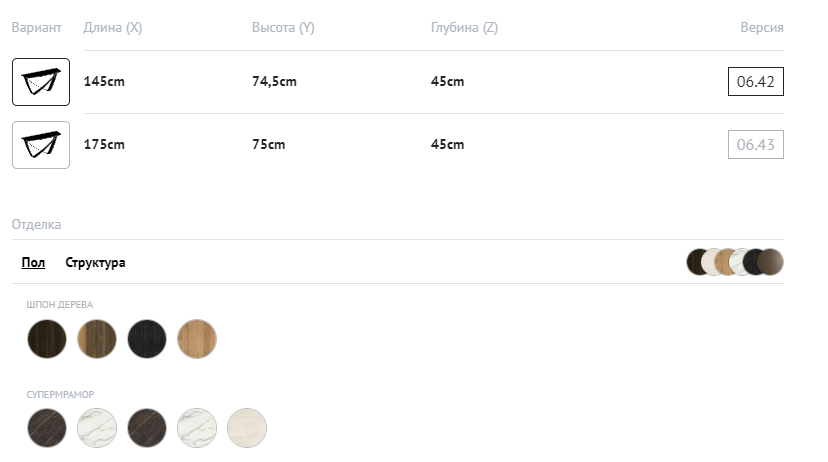This screenshot has width=828, height=462.
Task: Choose the light oak wood veneer swatch
Action: pyautogui.click(x=197, y=339)
